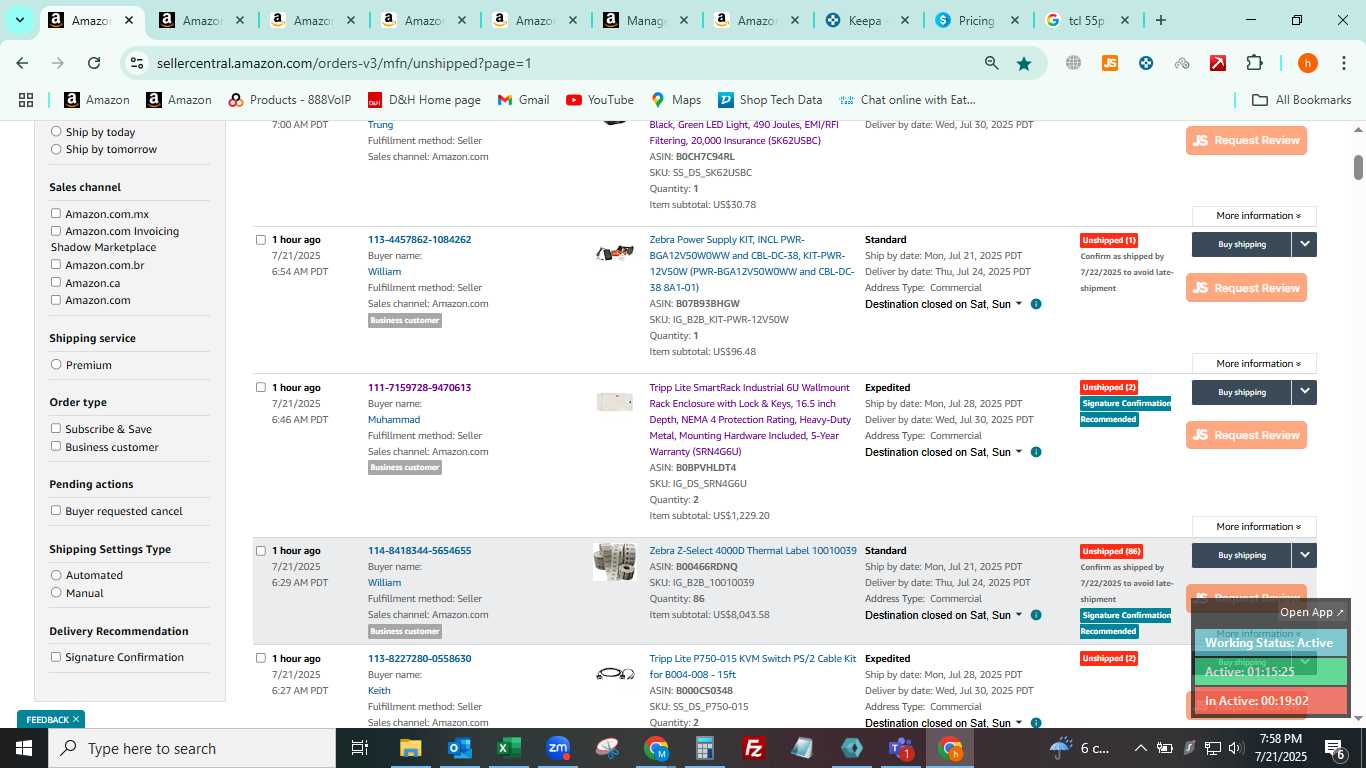Expand More information for the SK62USBC order
This screenshot has height=768, width=1366.
1254,216
